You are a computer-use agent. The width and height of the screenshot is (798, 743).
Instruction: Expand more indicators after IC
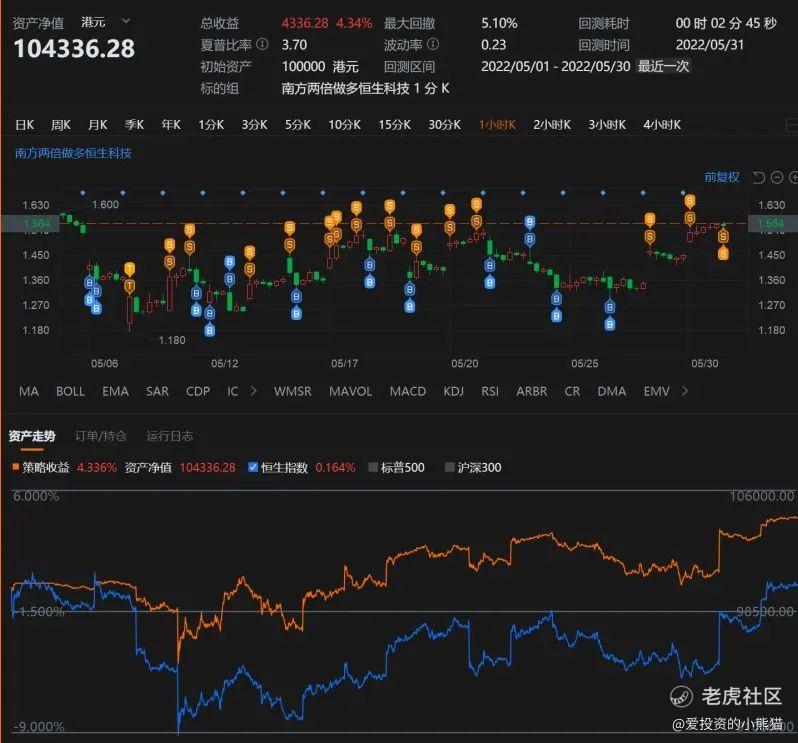tap(253, 391)
